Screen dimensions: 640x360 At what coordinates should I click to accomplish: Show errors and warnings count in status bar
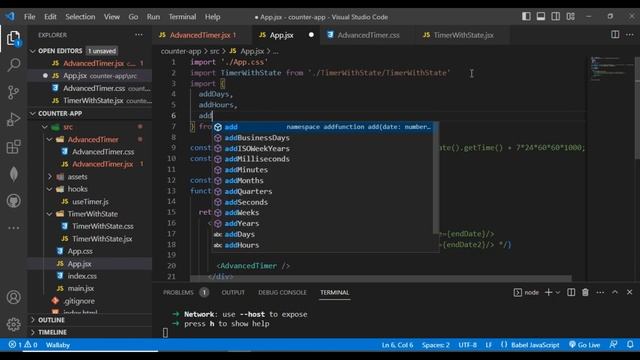(x=23, y=345)
